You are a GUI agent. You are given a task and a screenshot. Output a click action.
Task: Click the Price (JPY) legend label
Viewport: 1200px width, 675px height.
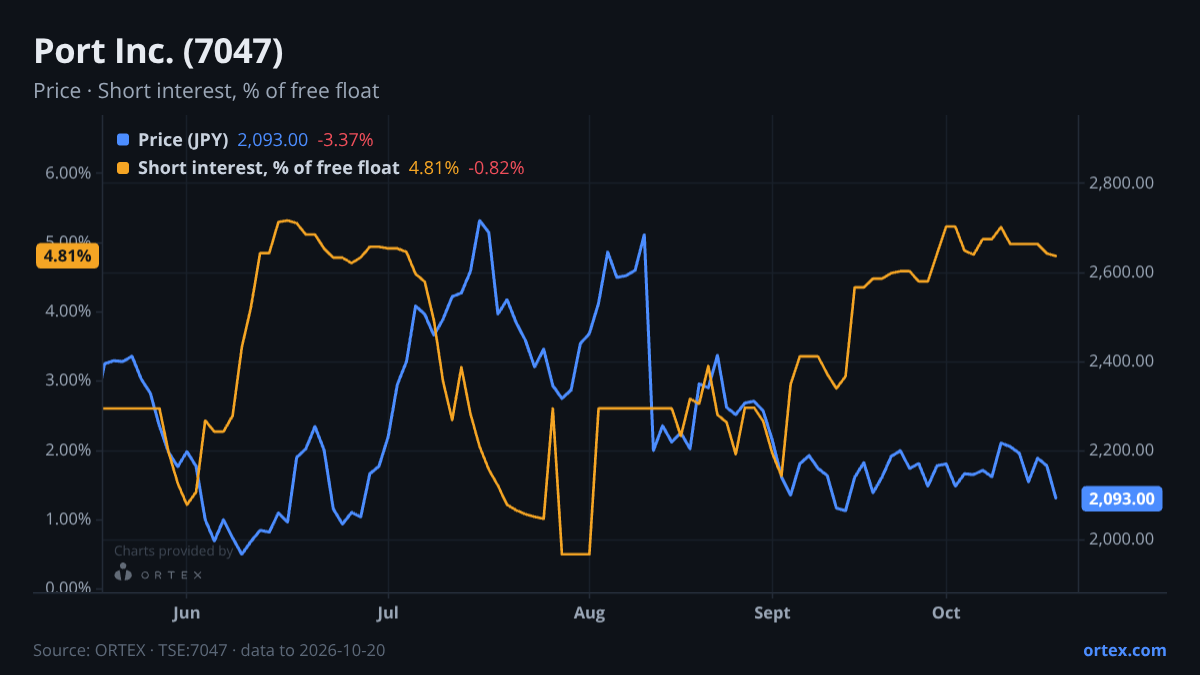[184, 140]
